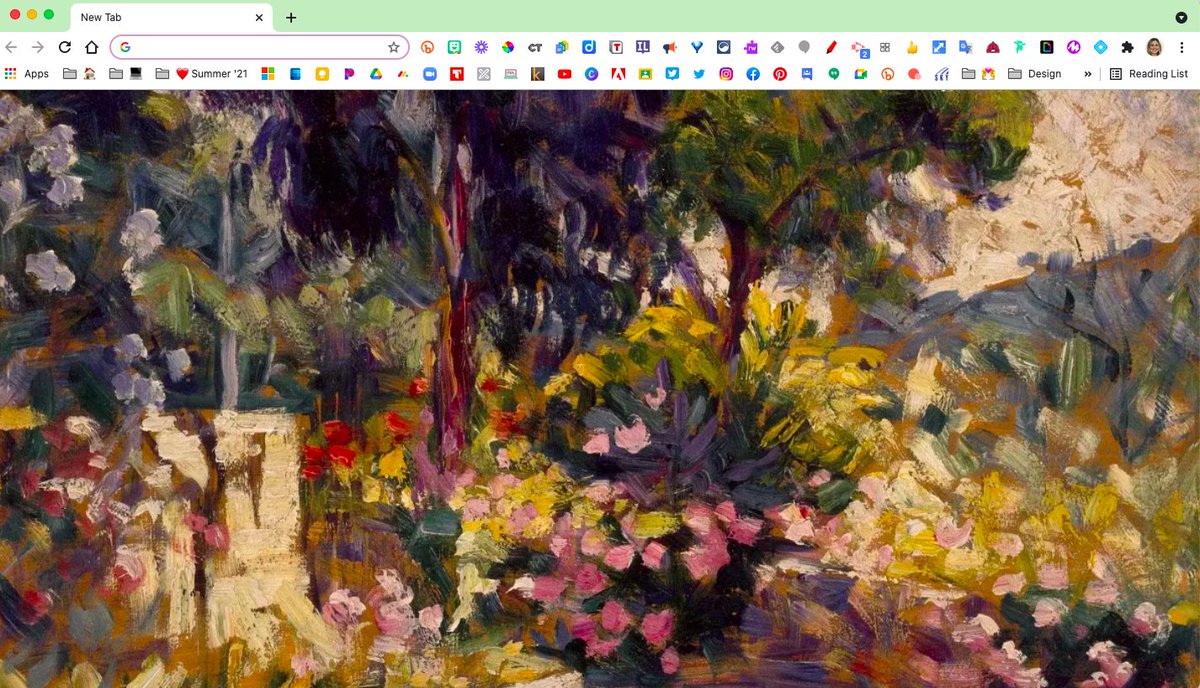Open the tab search dropdown arrow
The width and height of the screenshot is (1200, 688).
coord(1181,18)
